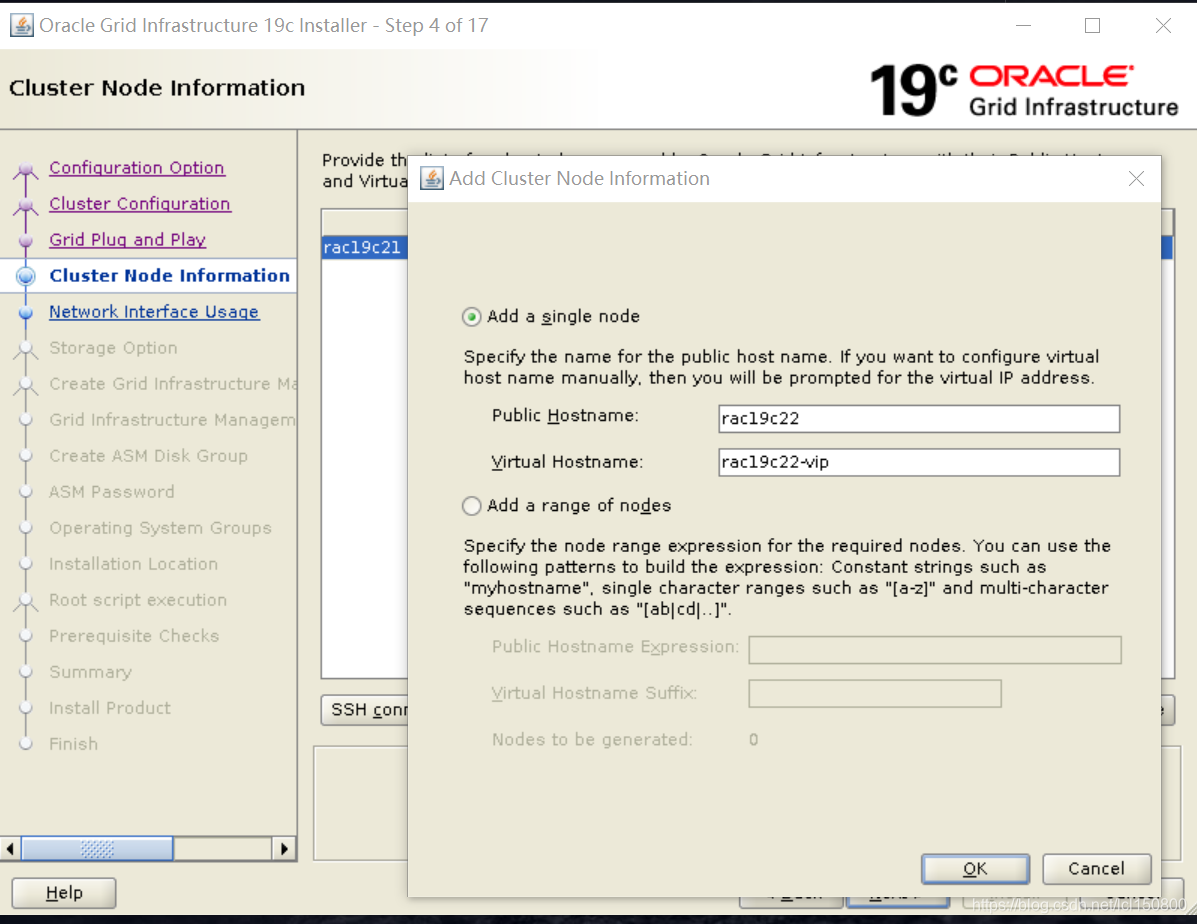1197x924 pixels.
Task: Click the Finish step label
Action: (73, 744)
